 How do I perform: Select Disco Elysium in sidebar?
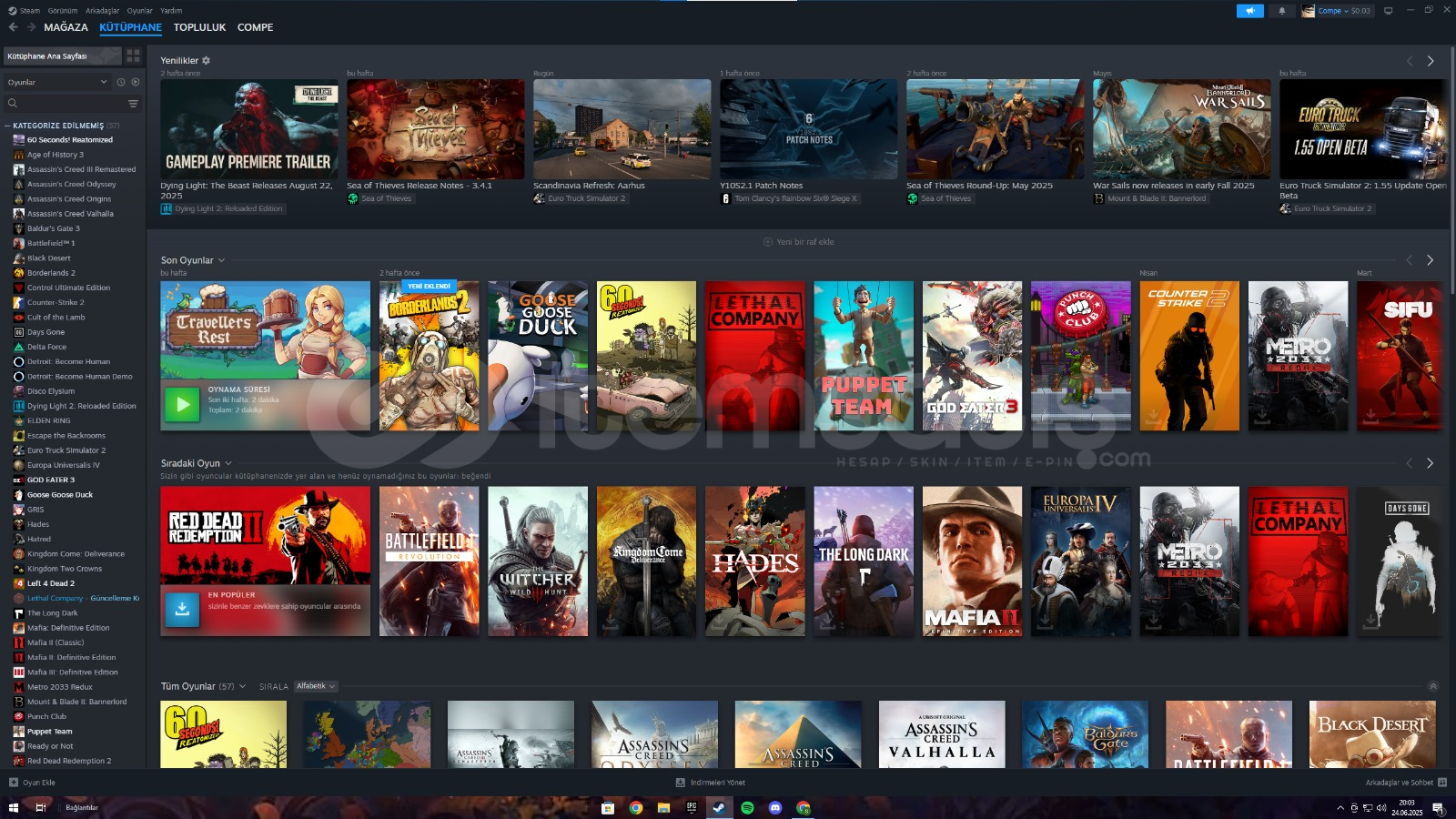pyautogui.click(x=51, y=391)
